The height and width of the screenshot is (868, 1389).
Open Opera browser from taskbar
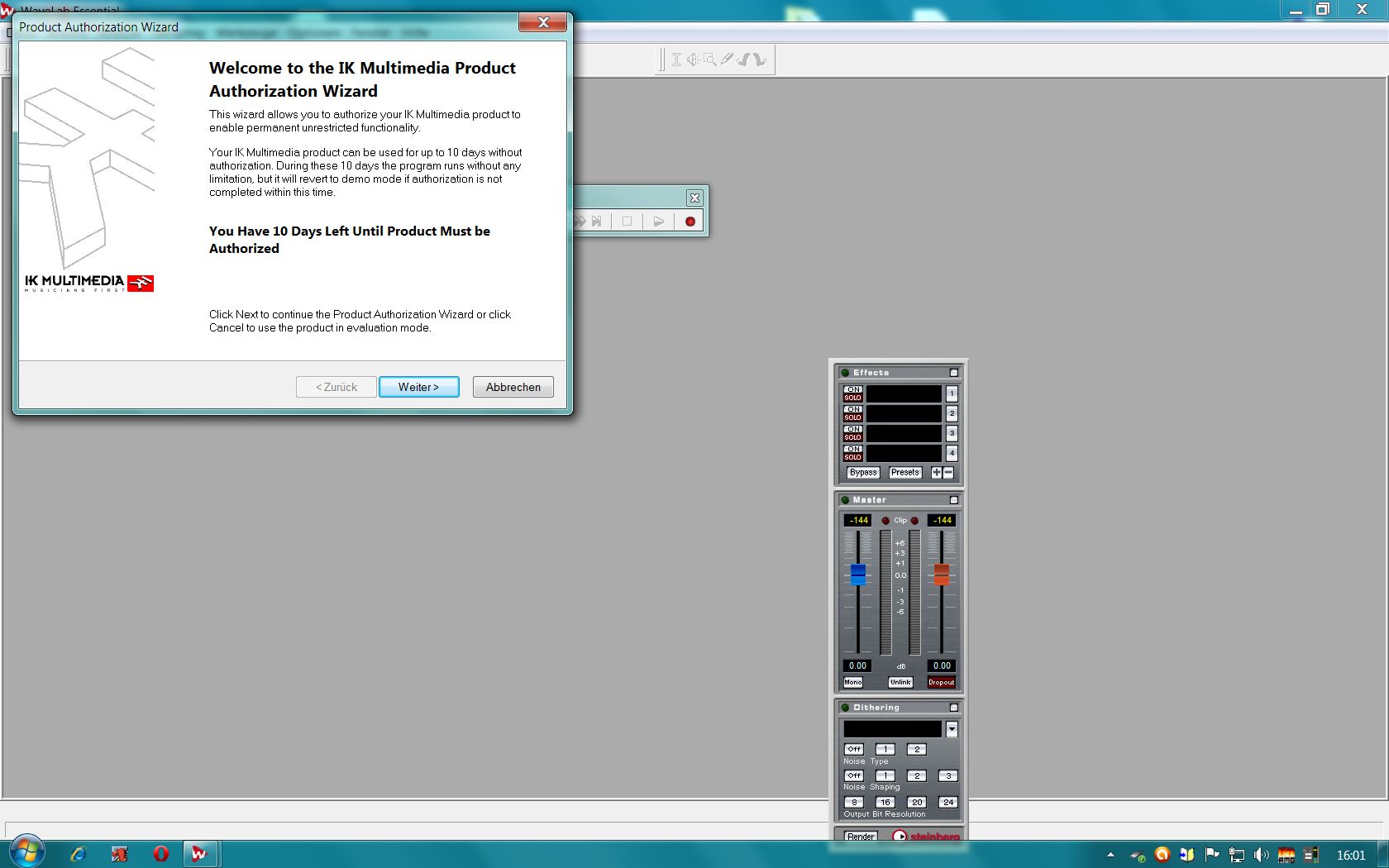[x=160, y=854]
